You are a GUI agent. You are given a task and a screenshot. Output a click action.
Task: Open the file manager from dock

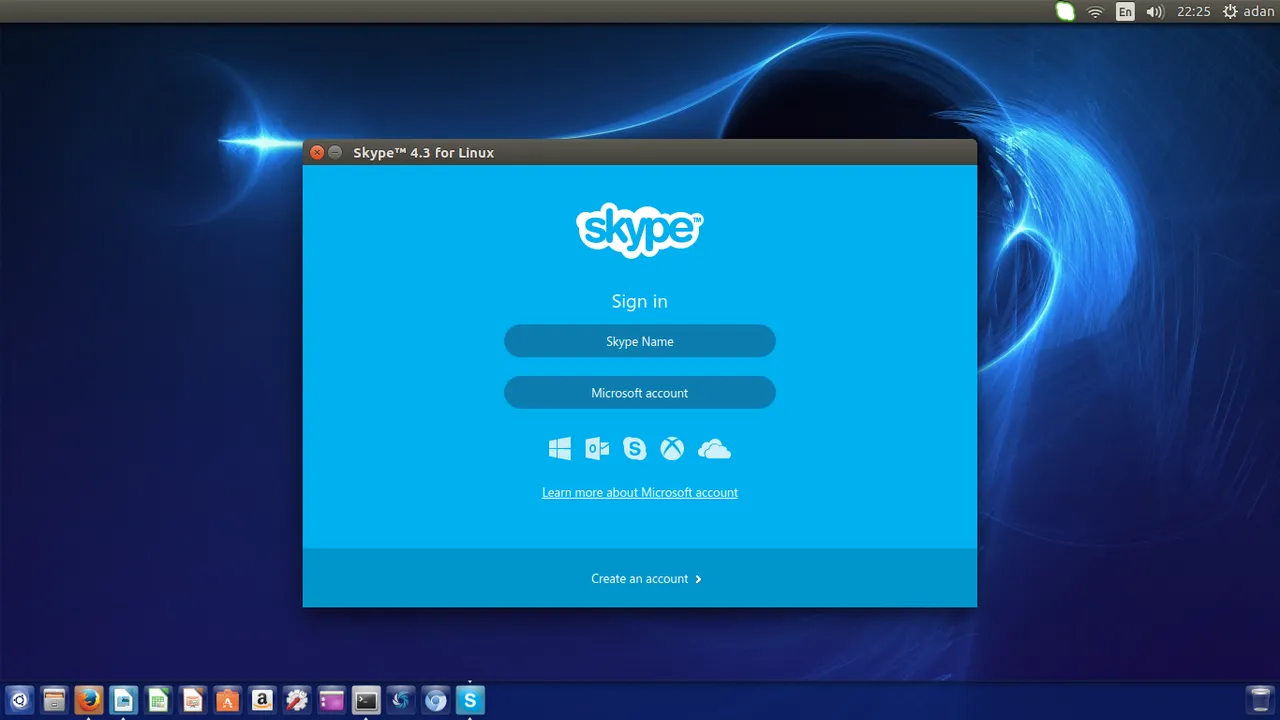[54, 700]
